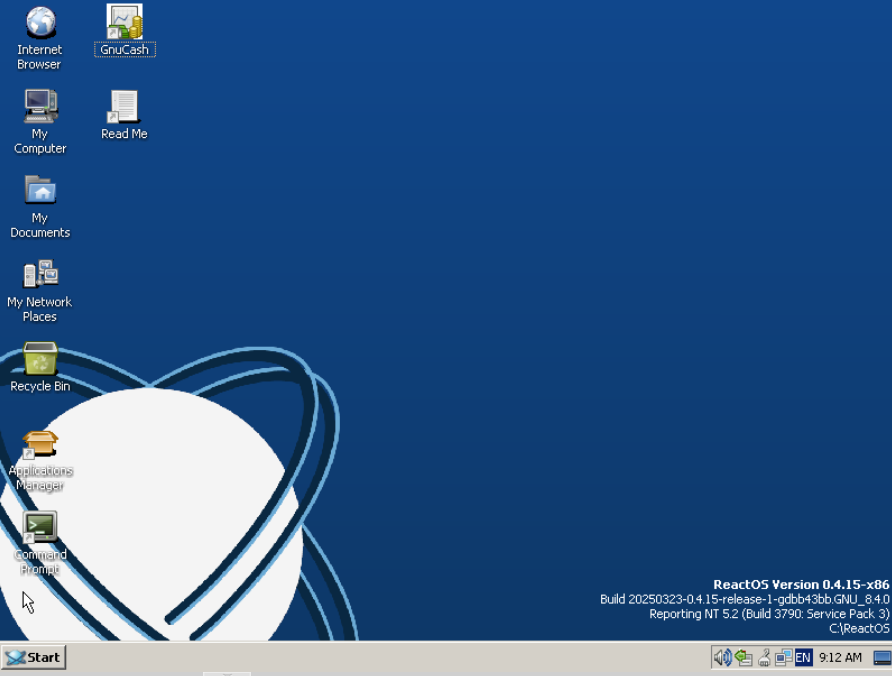
Task: Click the Command Prompt desktop shortcut
Action: (40, 529)
